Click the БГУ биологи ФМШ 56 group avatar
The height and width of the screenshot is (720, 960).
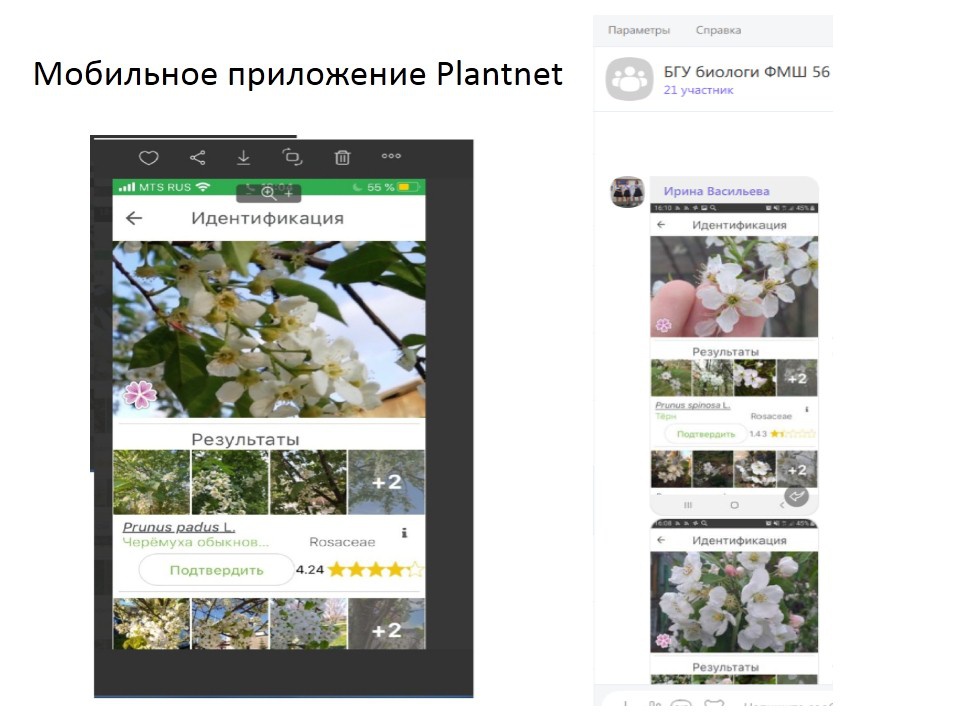pyautogui.click(x=628, y=80)
